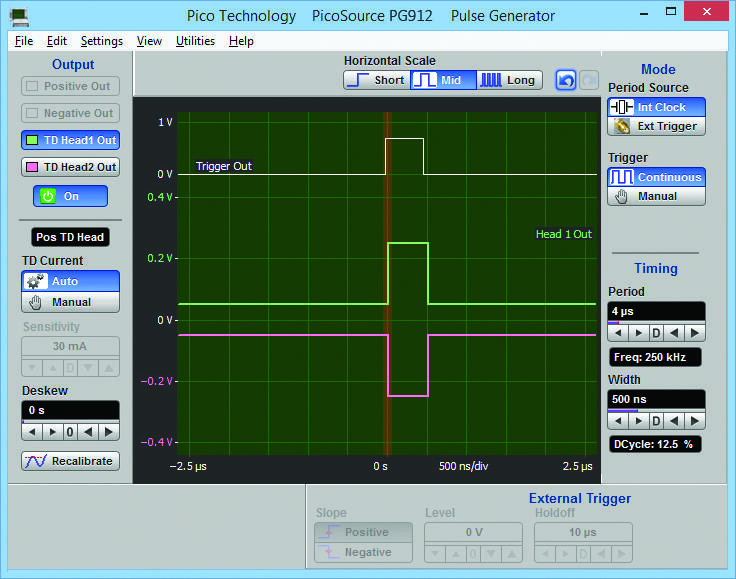This screenshot has height=579, width=736.
Task: Click the Width slider bar
Action: click(657, 410)
